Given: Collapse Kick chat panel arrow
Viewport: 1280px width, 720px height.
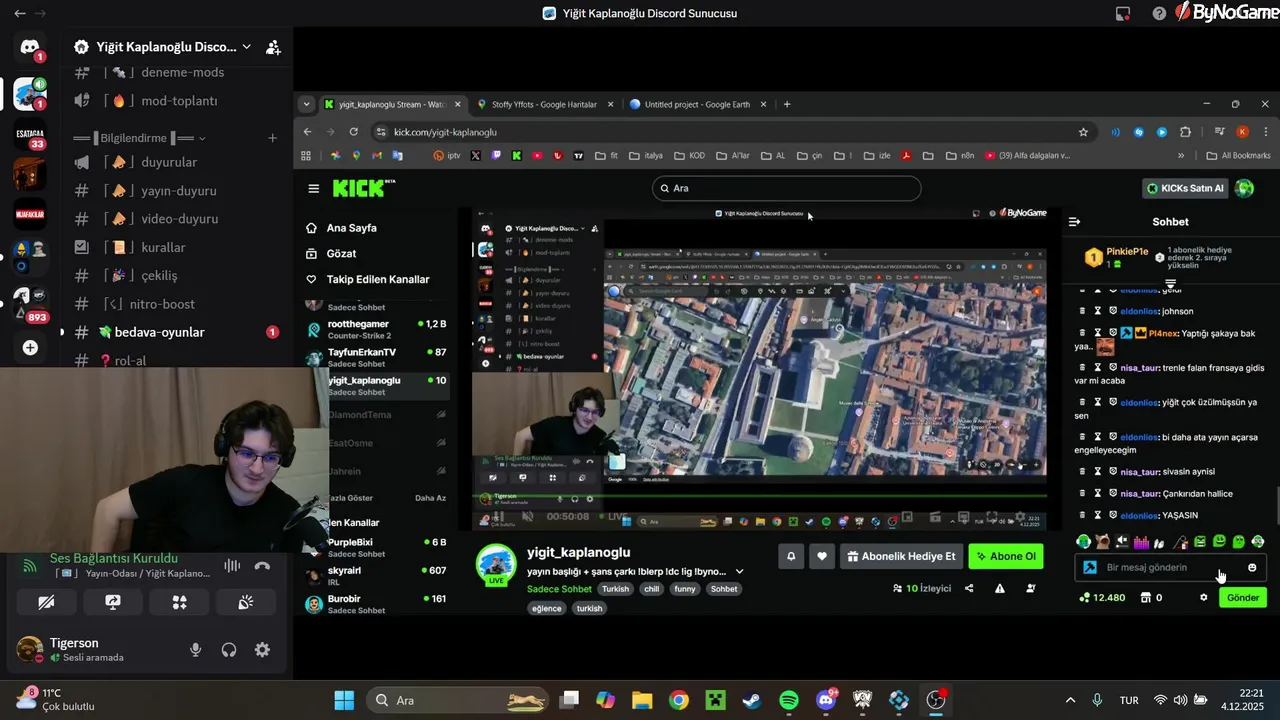Looking at the screenshot, I should [1075, 222].
